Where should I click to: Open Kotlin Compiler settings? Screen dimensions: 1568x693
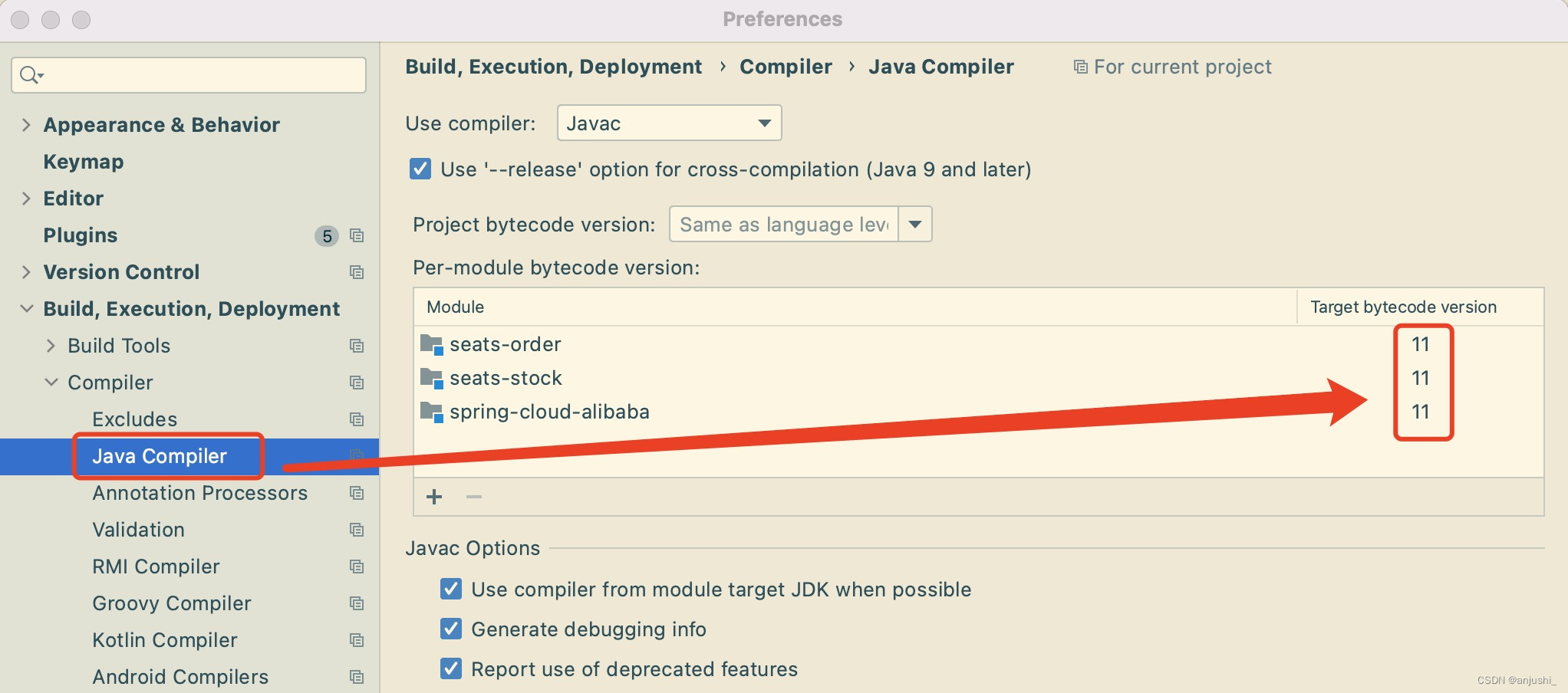165,640
